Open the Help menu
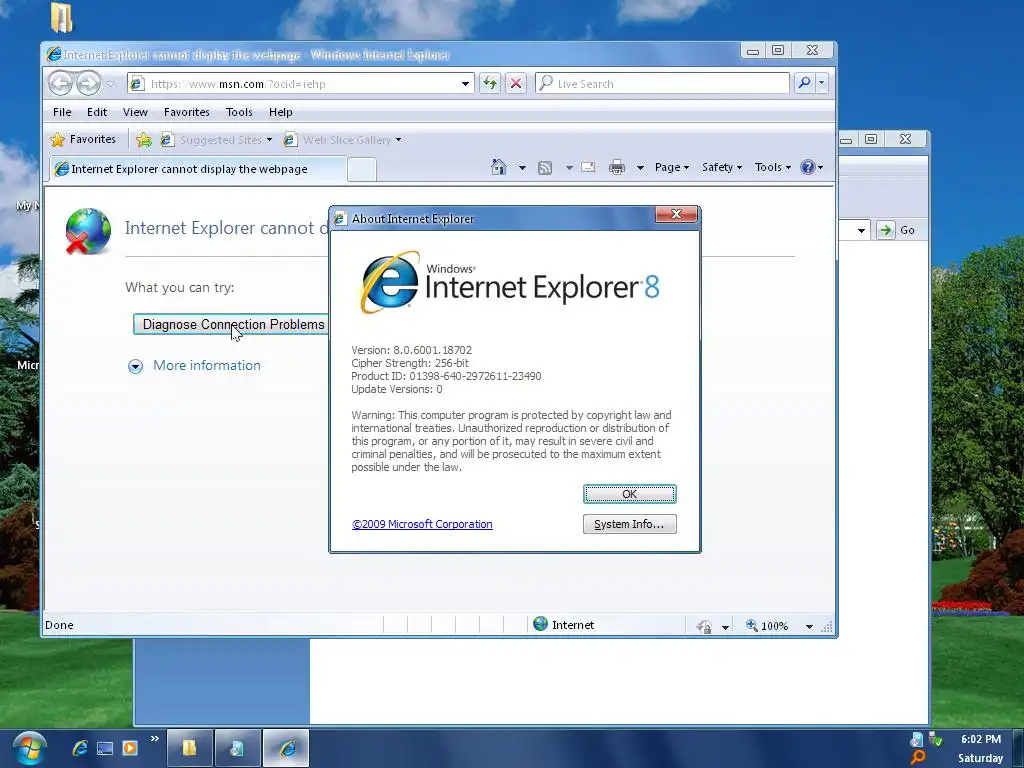Image resolution: width=1024 pixels, height=768 pixels. coord(281,112)
